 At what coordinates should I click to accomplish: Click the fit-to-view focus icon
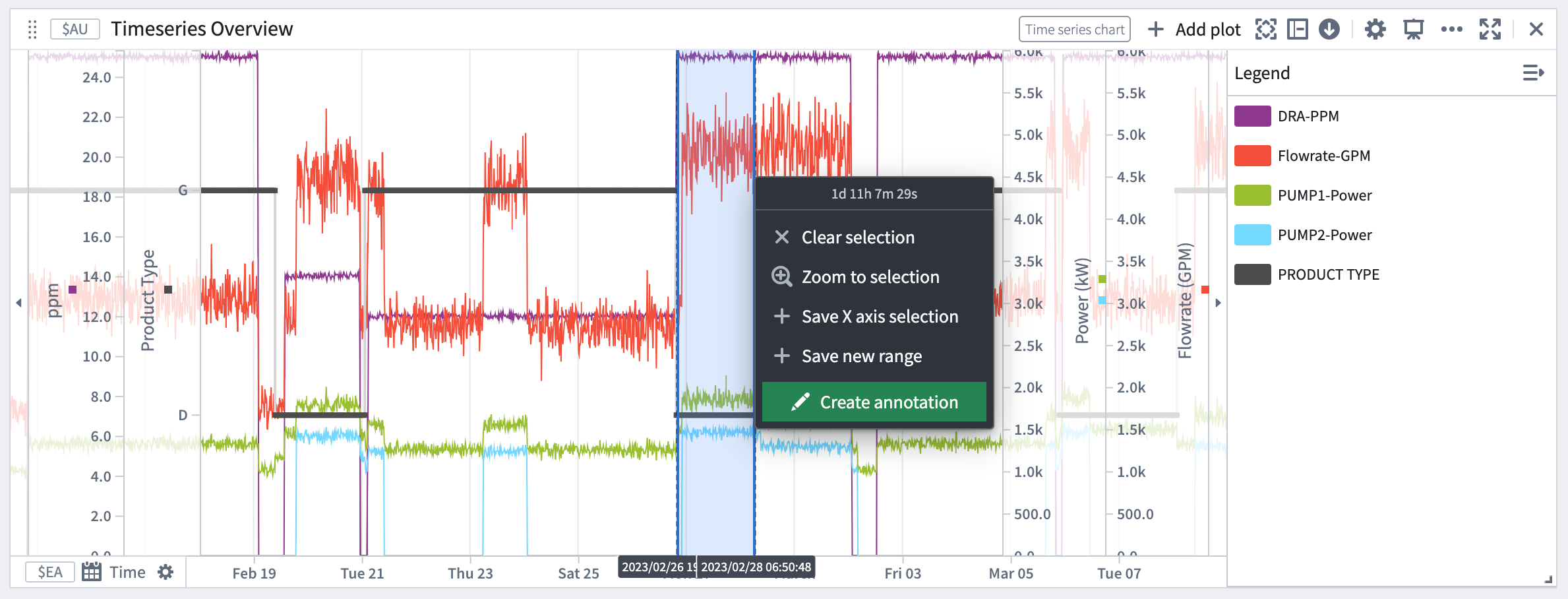pyautogui.click(x=1265, y=29)
